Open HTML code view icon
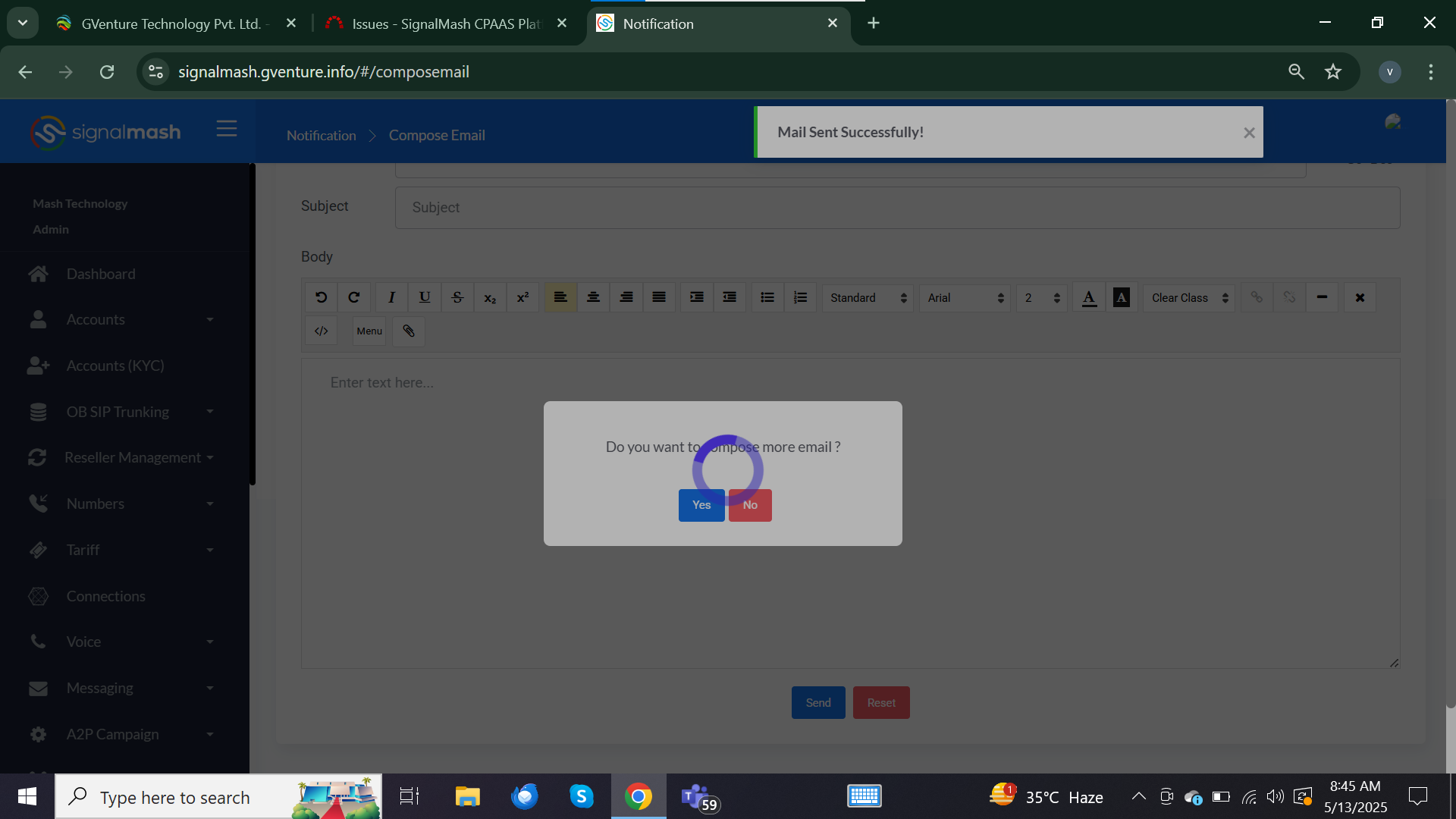 point(321,331)
